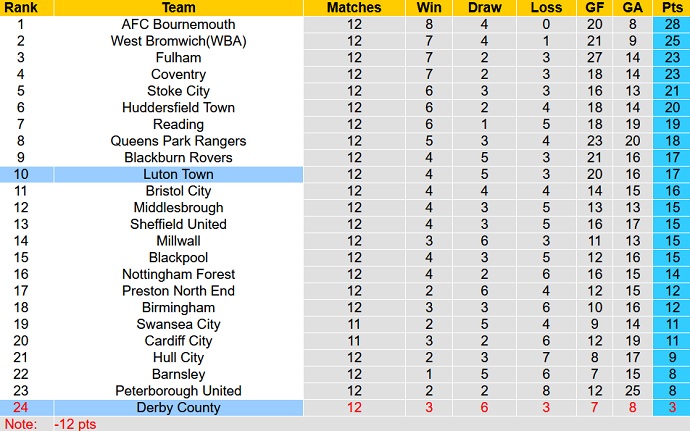
Task: Click the Loss column header
Action: coord(546,7)
